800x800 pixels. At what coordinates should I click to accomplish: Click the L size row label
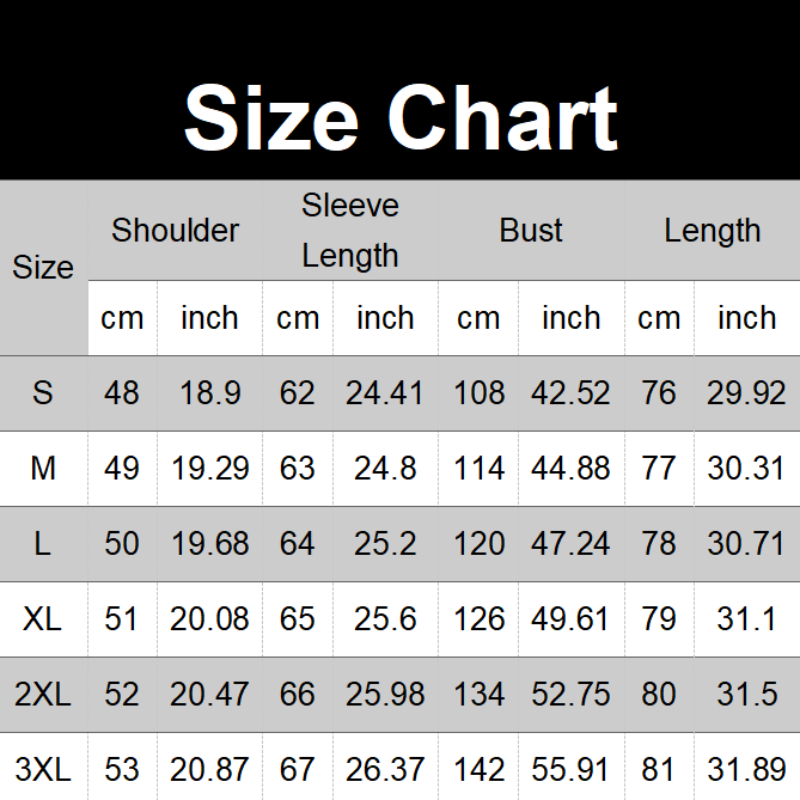tap(43, 543)
